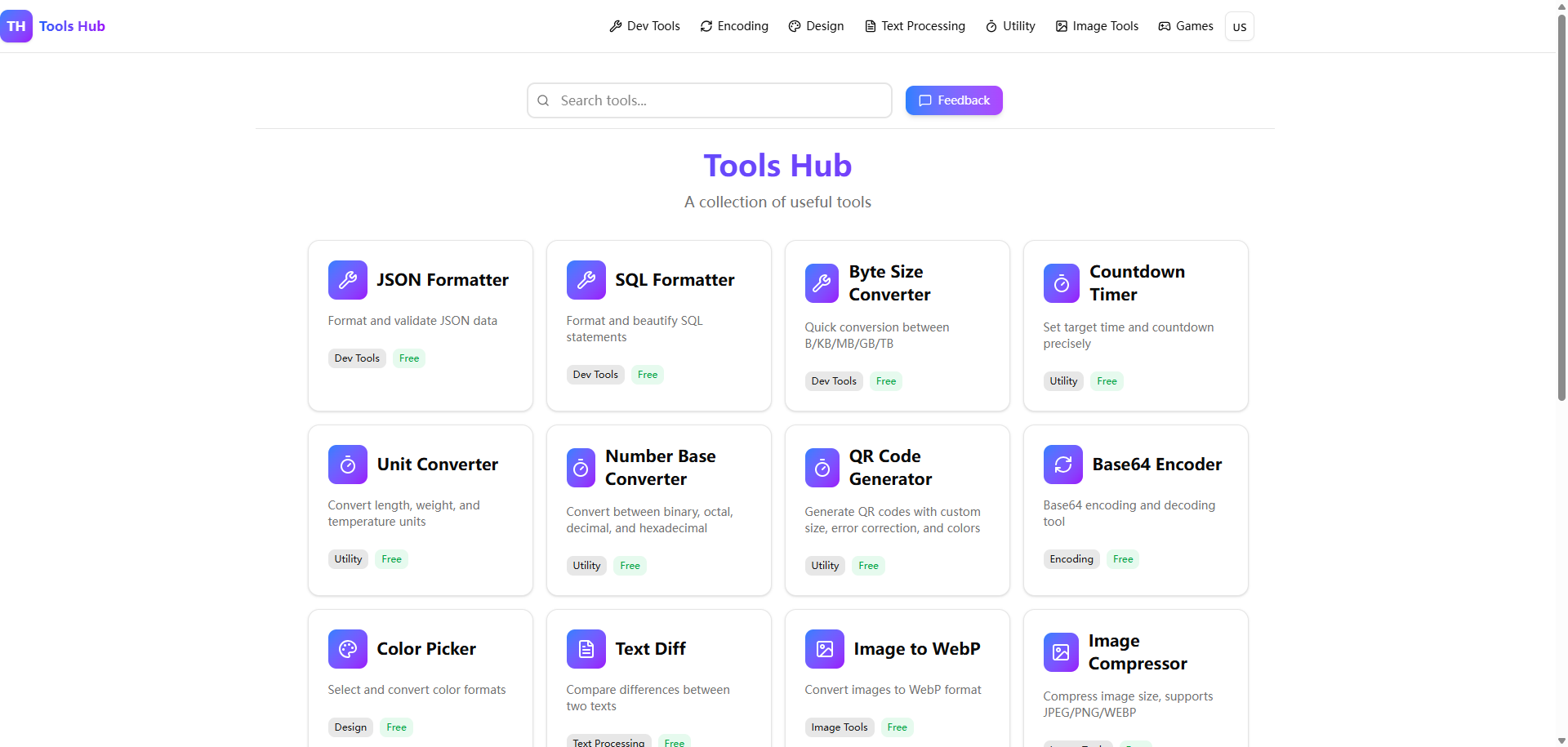Click the TH logo icon
The width and height of the screenshot is (1568, 747).
tap(16, 26)
